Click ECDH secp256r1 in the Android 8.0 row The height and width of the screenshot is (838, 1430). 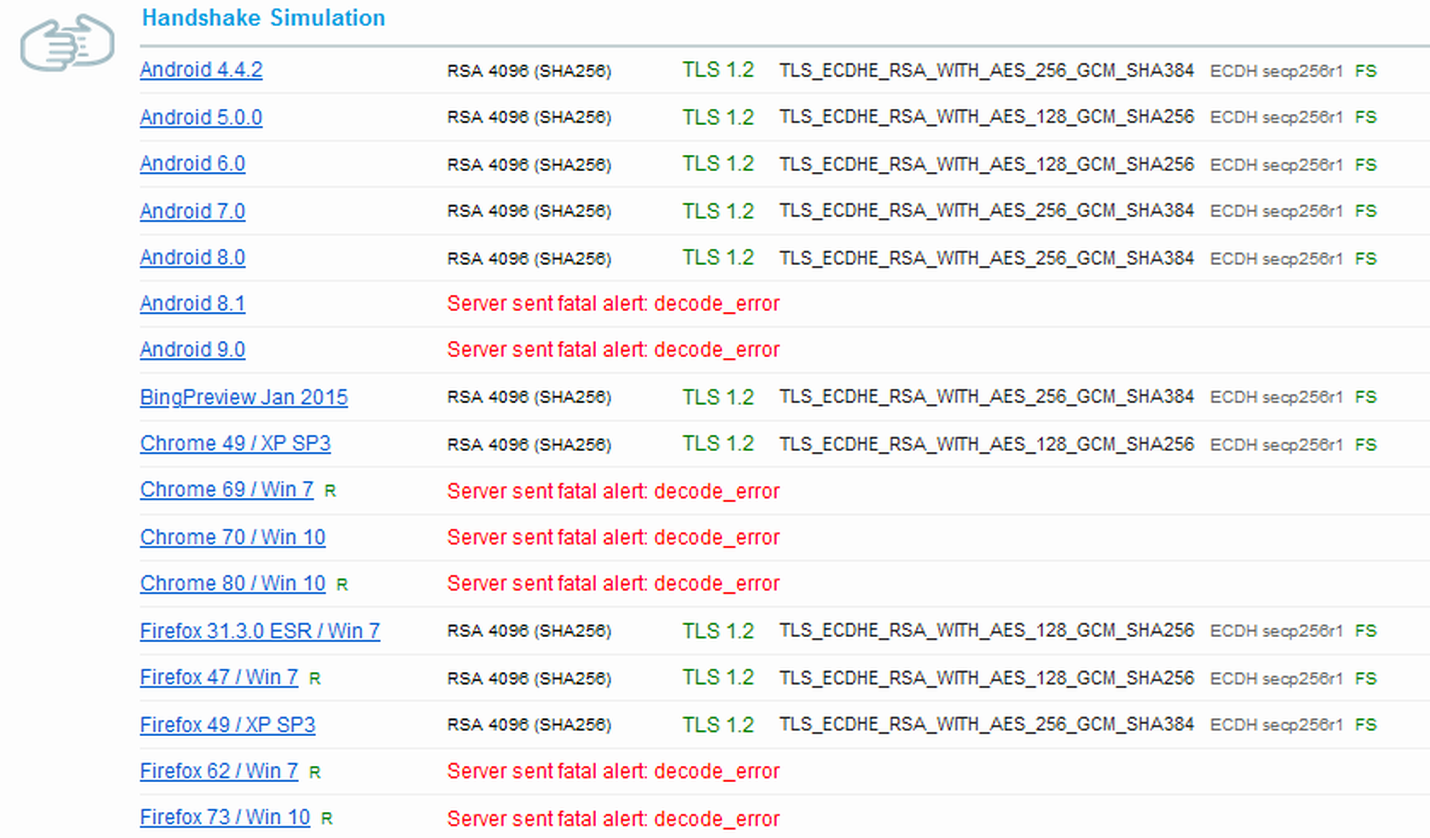[1276, 258]
